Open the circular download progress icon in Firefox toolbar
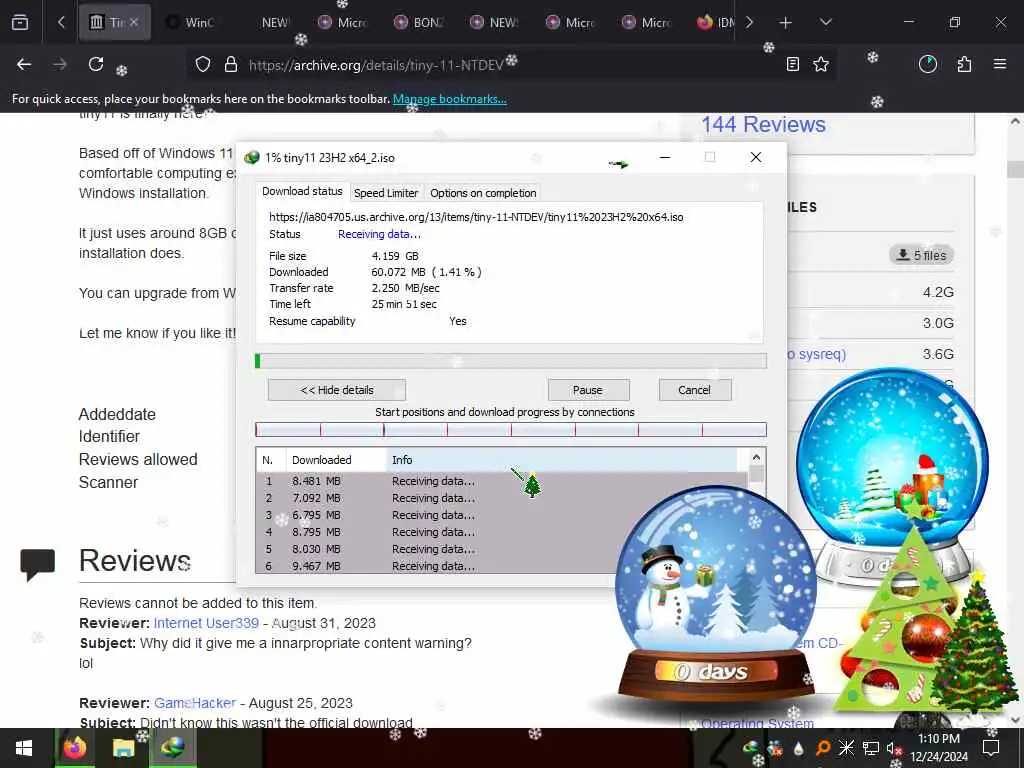The width and height of the screenshot is (1024, 768). [928, 64]
